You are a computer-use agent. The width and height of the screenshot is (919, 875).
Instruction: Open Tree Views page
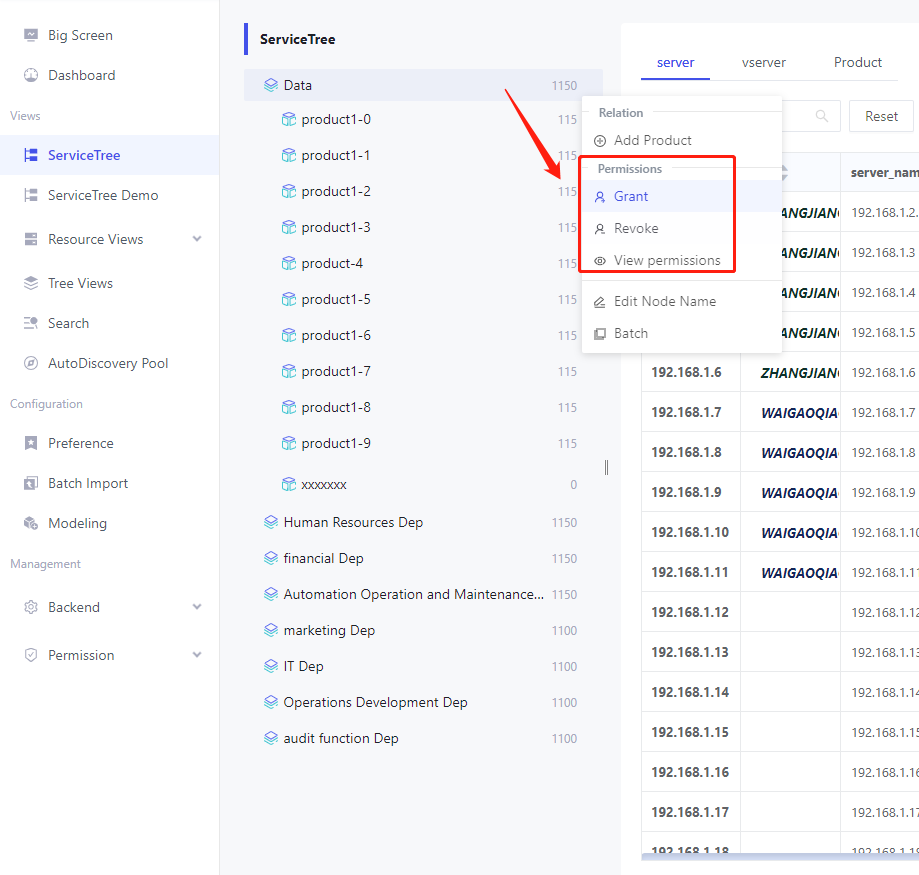[110, 283]
